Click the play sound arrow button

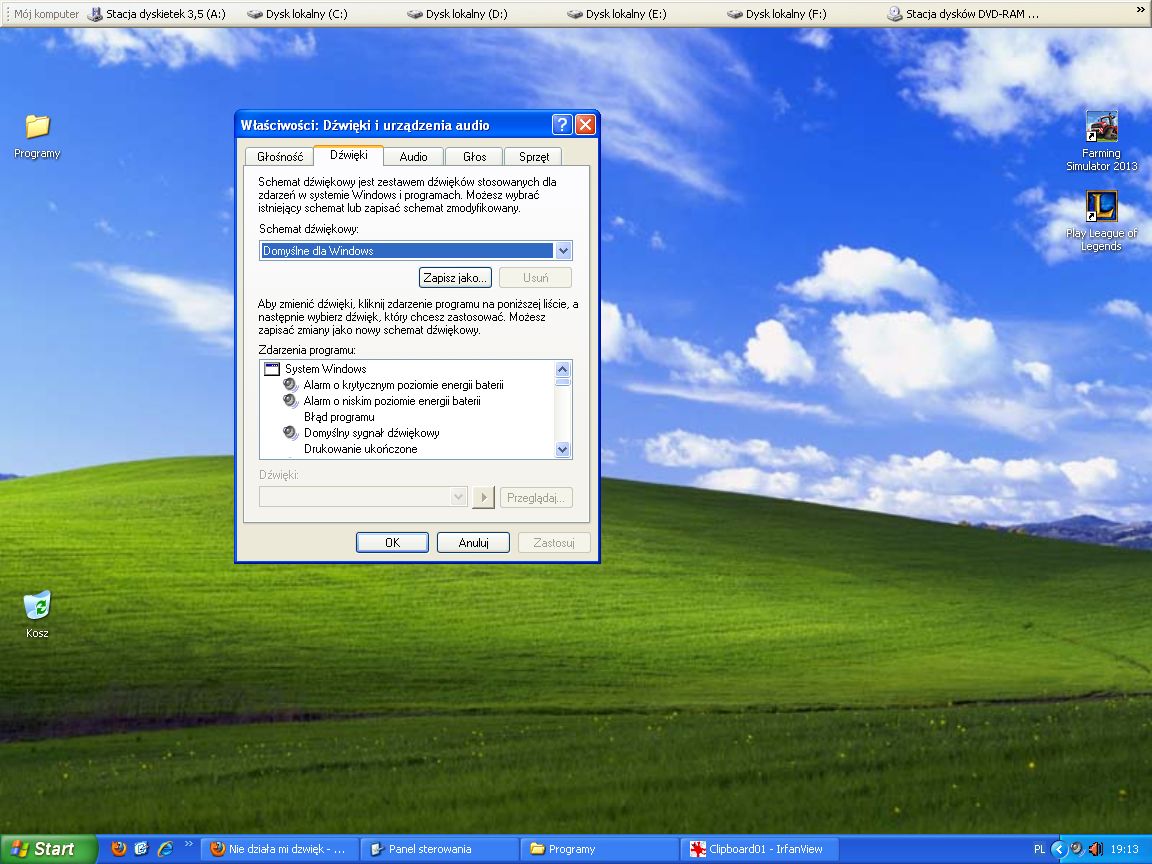pyautogui.click(x=483, y=497)
